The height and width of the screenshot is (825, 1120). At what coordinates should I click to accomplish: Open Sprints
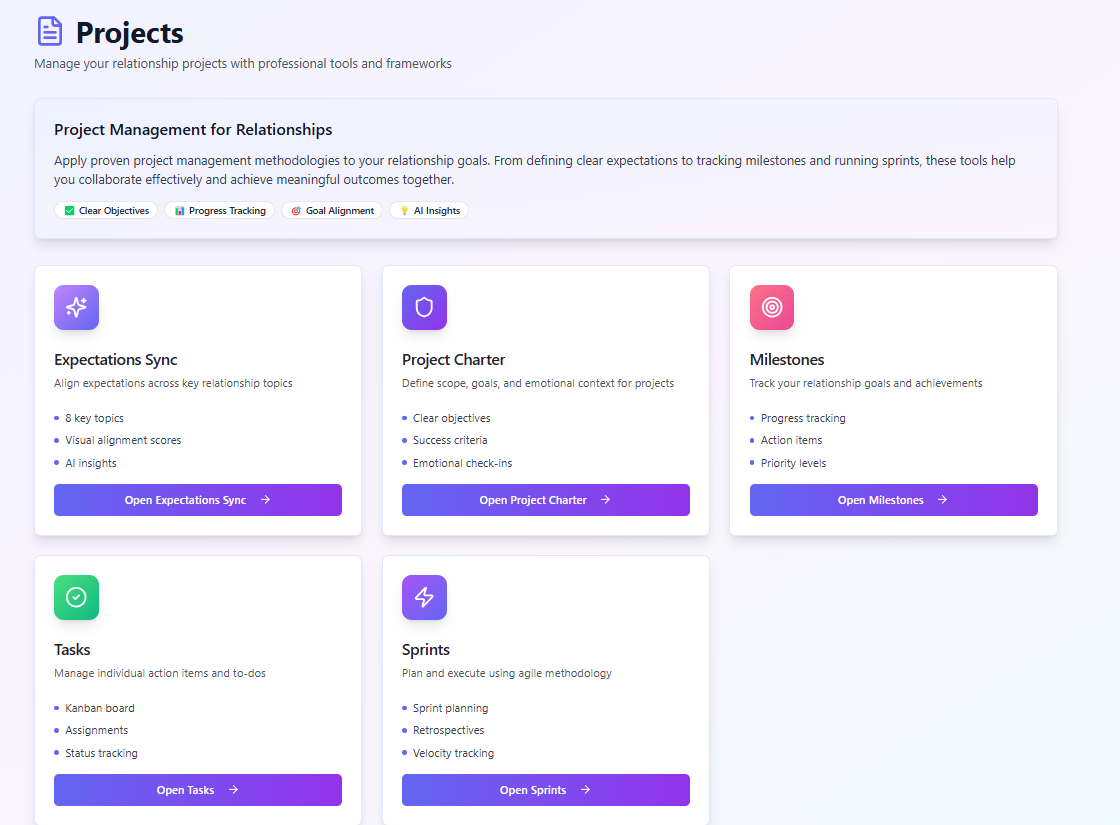[545, 789]
